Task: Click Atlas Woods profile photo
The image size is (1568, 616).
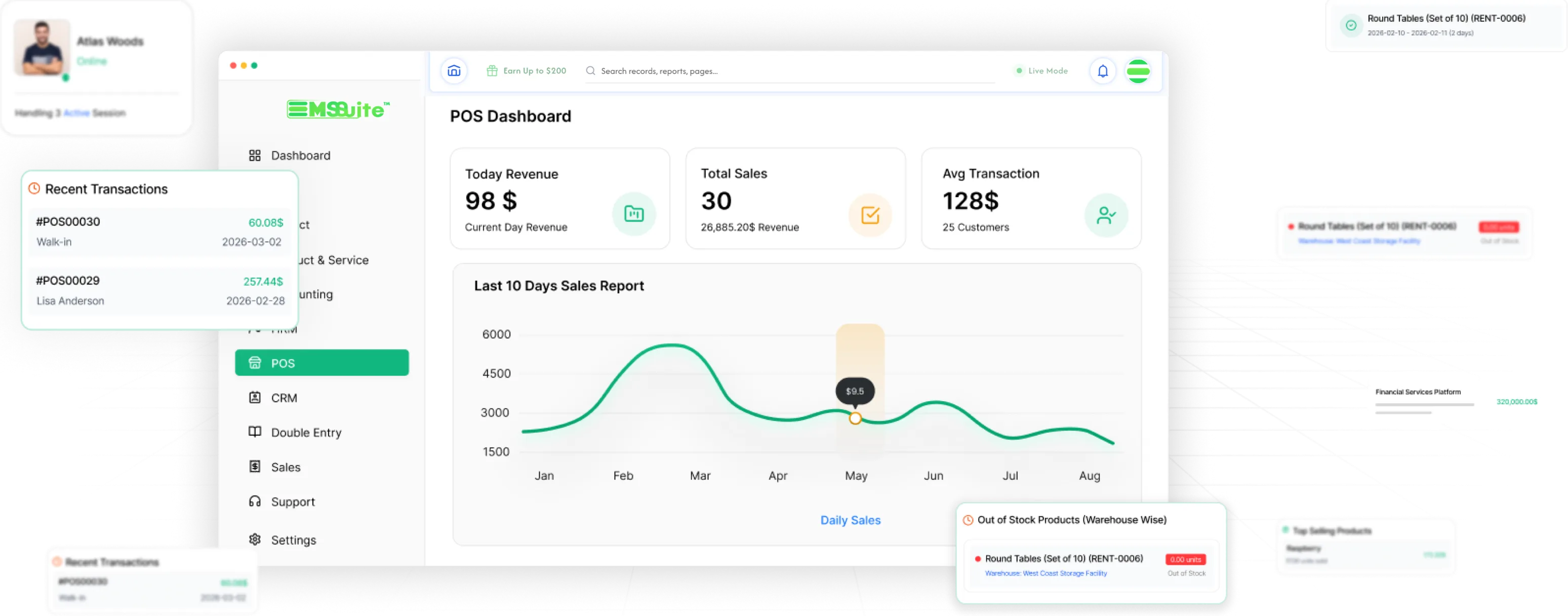Action: [x=42, y=48]
